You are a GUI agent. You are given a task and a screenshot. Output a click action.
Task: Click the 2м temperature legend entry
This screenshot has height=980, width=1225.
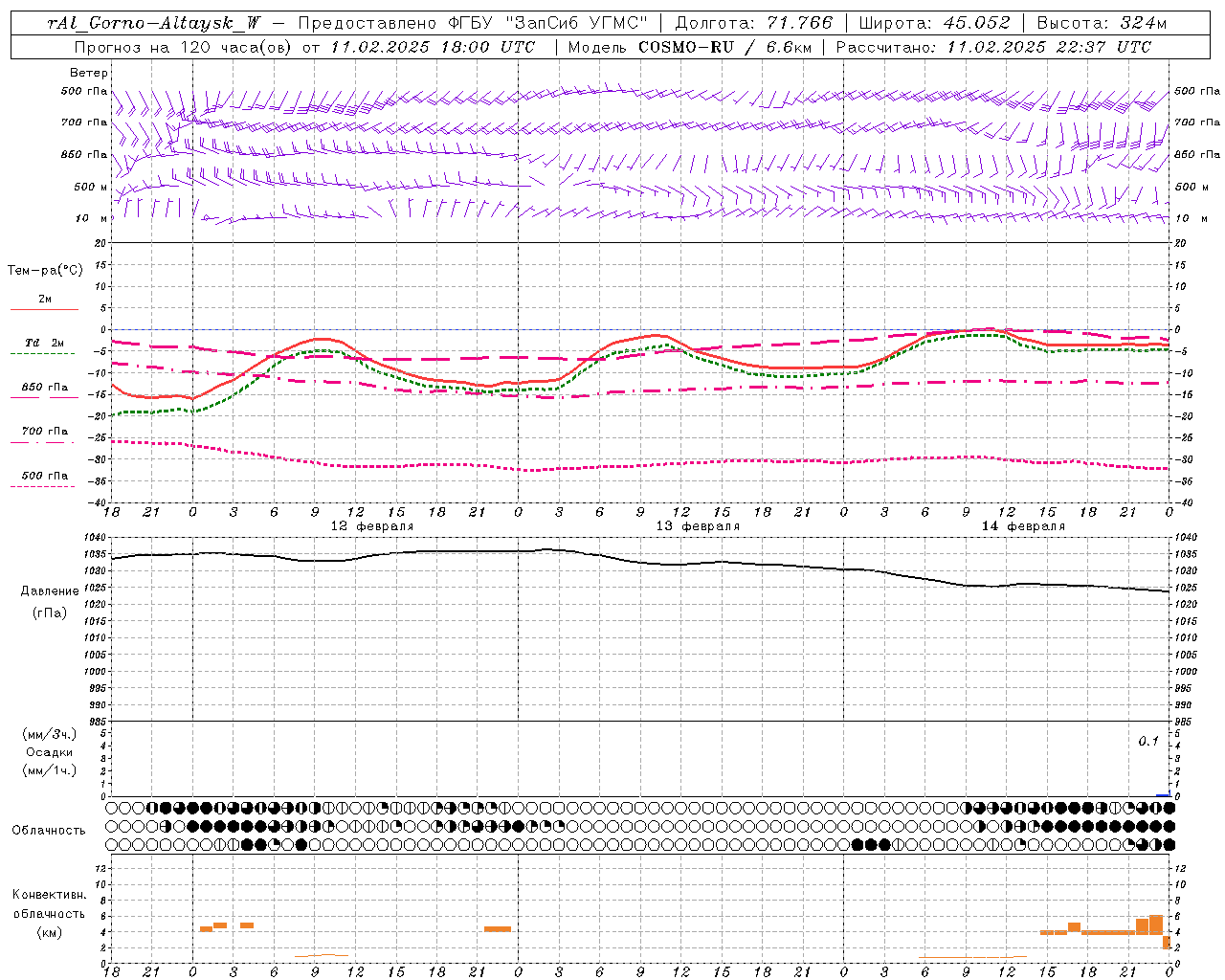tap(45, 300)
